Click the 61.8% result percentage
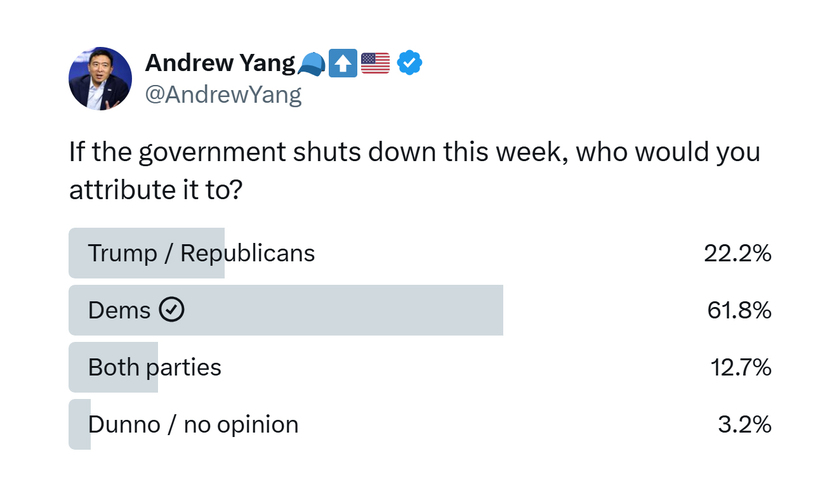This screenshot has height=503, width=839. [x=739, y=310]
